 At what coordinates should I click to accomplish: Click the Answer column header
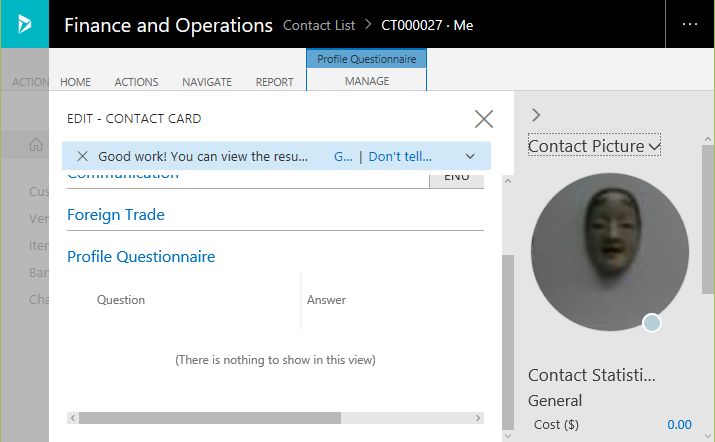[x=326, y=300]
